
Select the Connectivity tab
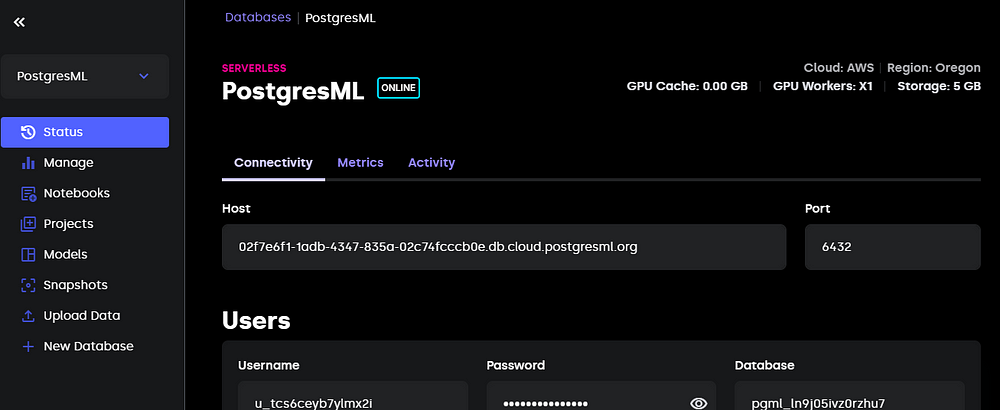click(273, 162)
